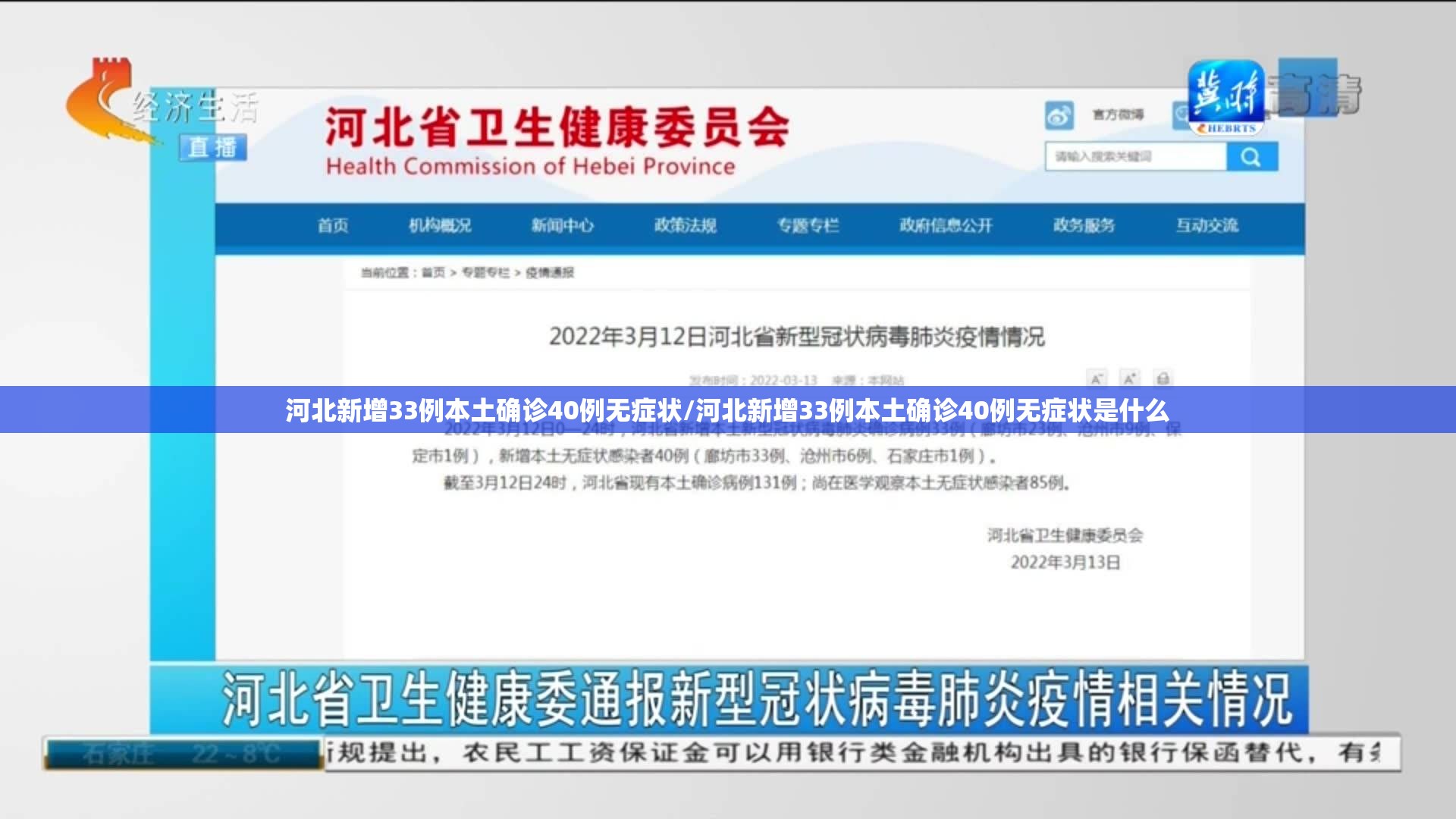1456x819 pixels.
Task: Click the lower caption 河北省卫生健康委通报新型冠状病毒肺炎疫情相关情况
Action: pos(756,698)
